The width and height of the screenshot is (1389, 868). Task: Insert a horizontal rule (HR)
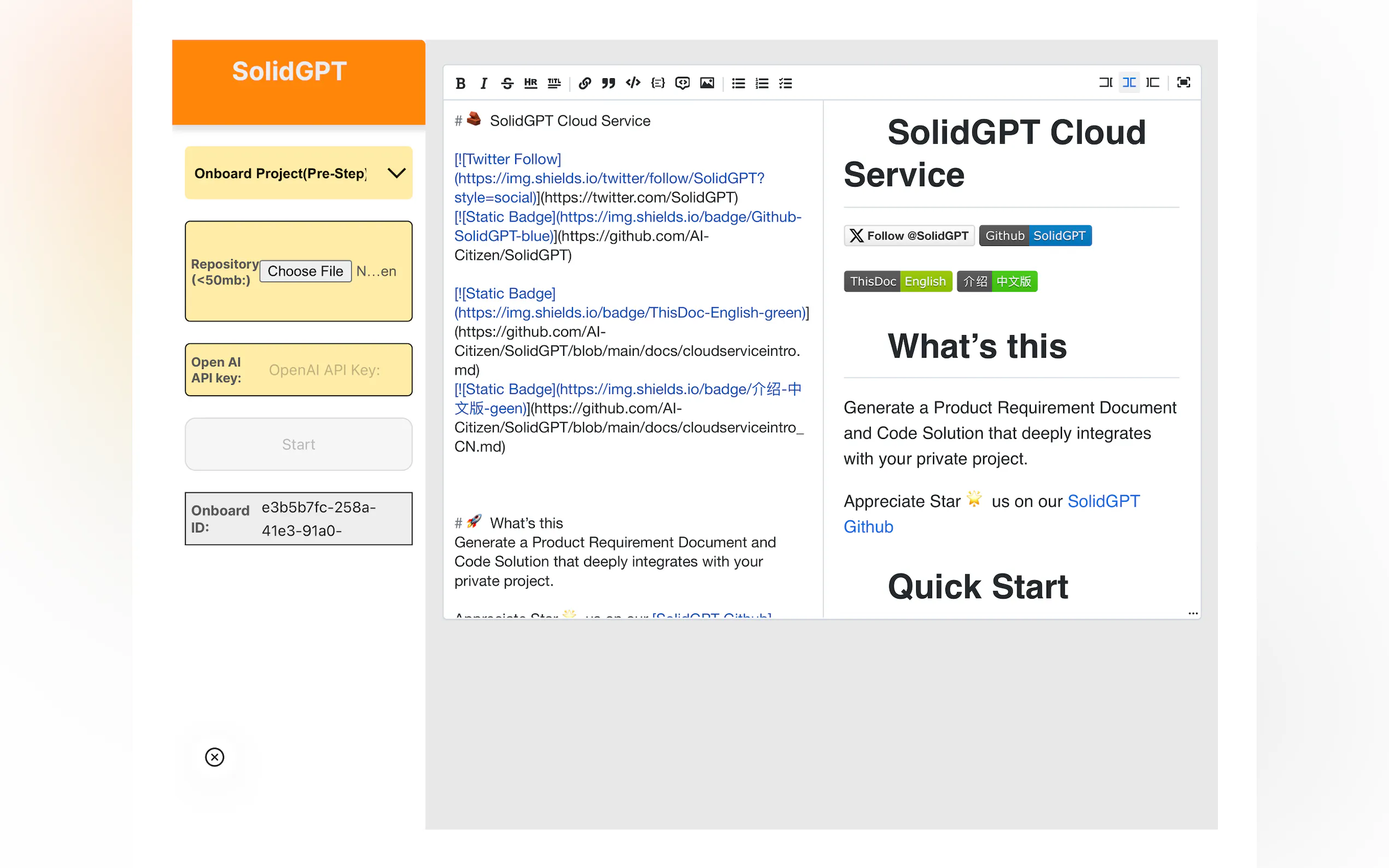[530, 83]
